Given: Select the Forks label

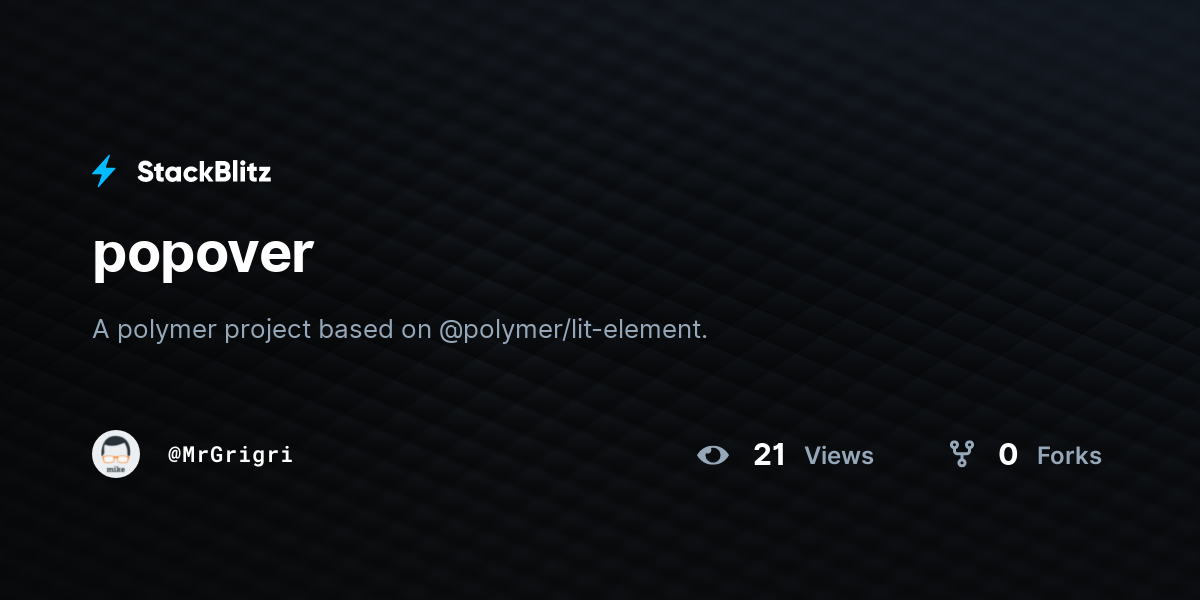Looking at the screenshot, I should [1069, 456].
